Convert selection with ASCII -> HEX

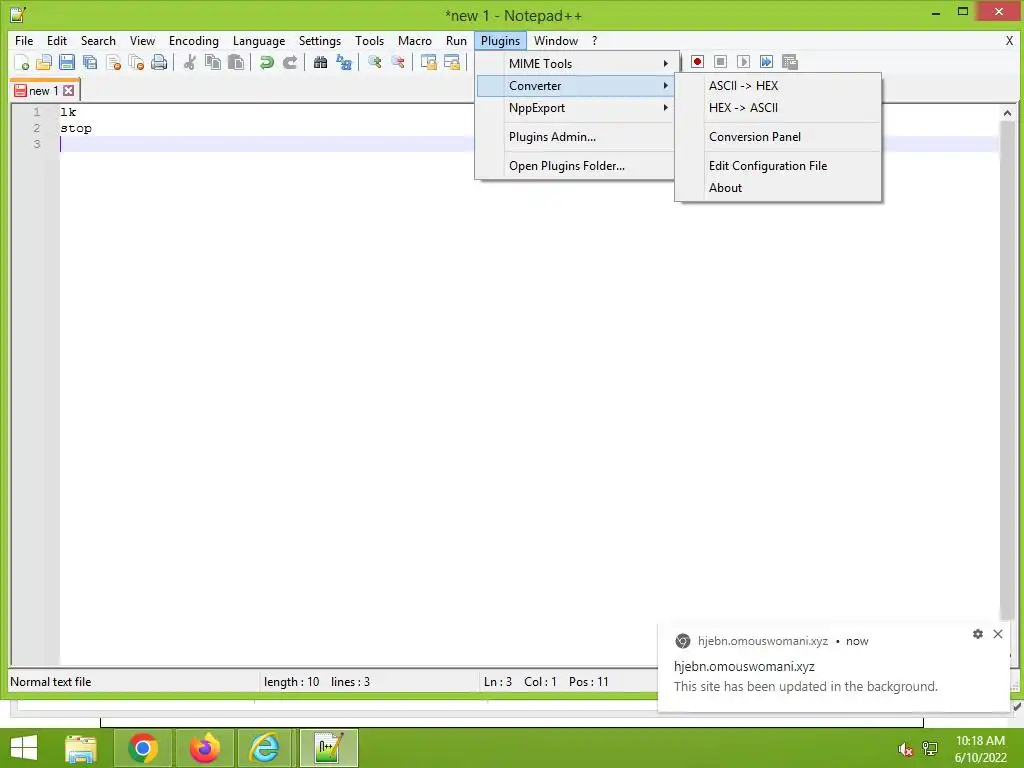[778, 86]
